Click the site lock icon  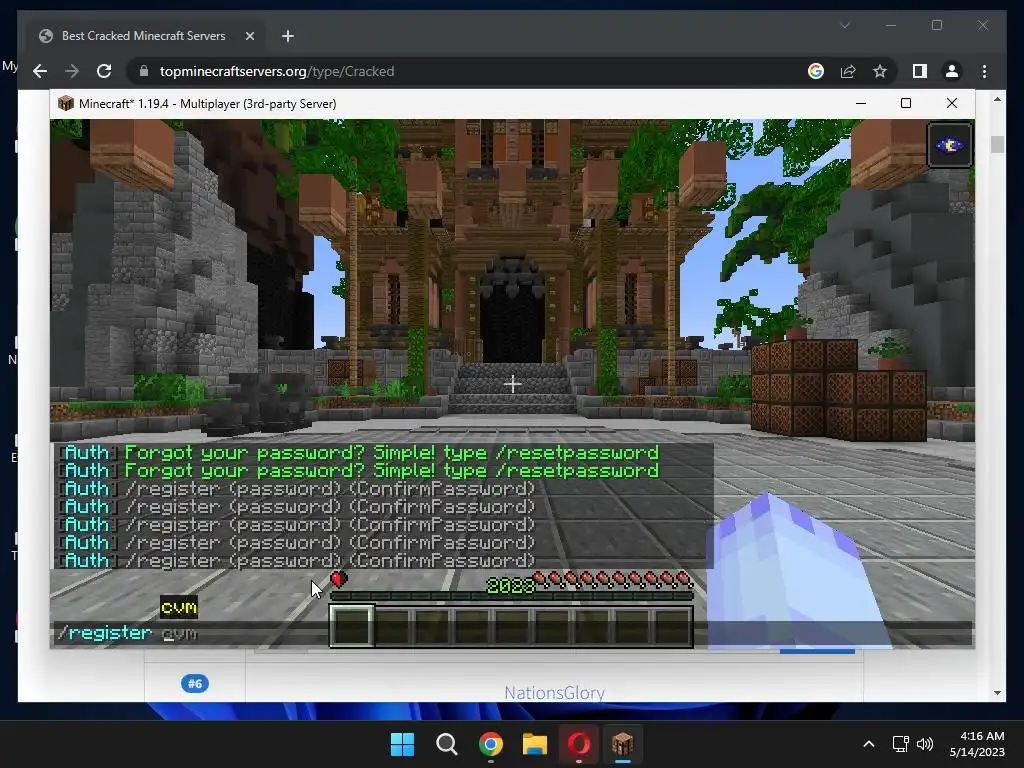[x=144, y=71]
